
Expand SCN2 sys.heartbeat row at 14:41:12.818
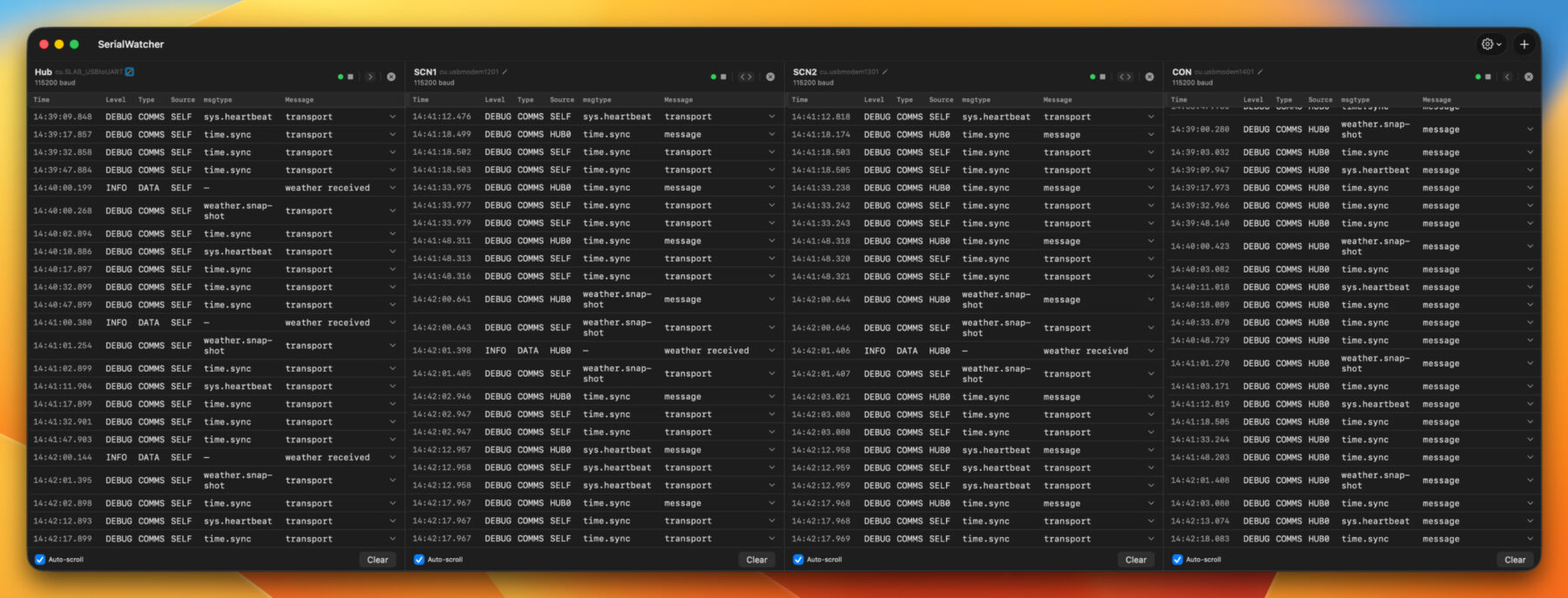click(1150, 117)
